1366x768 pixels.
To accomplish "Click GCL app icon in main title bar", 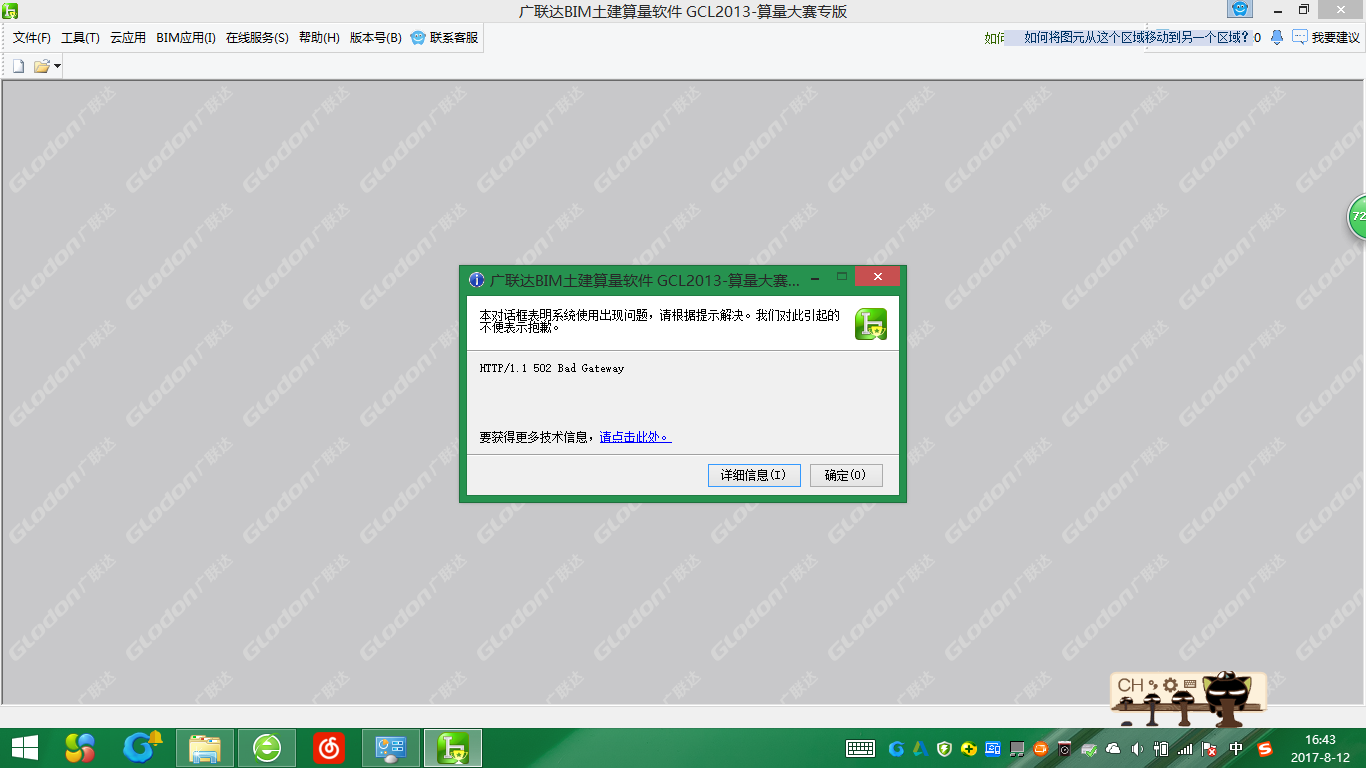I will (x=10, y=10).
